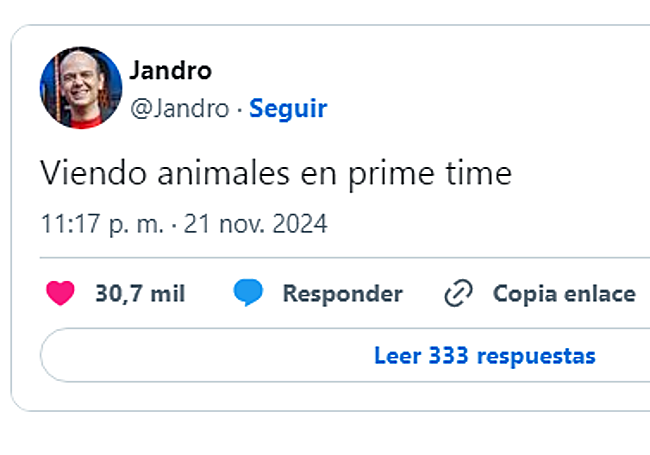650x455 pixels.
Task: Click the blue reply speech bubble icon
Action: (x=247, y=293)
